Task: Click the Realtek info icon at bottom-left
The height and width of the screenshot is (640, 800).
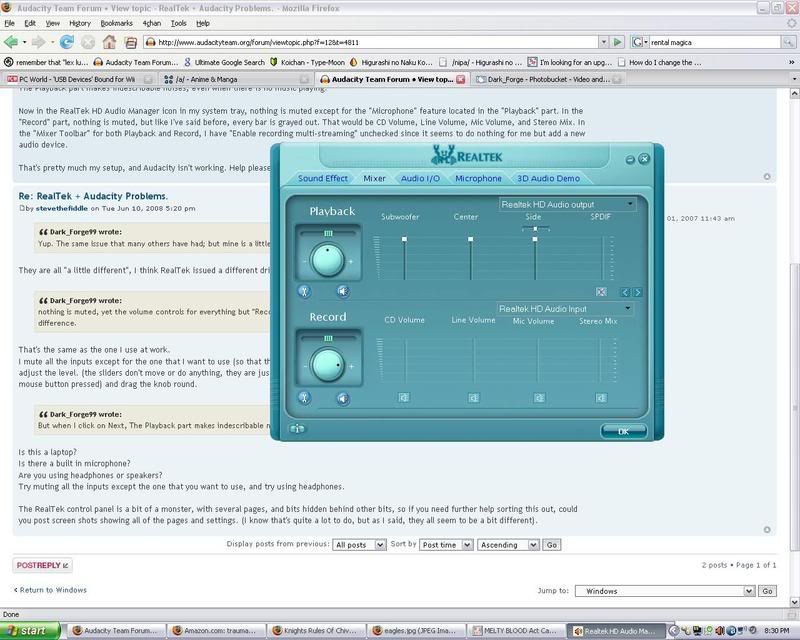Action: [297, 429]
